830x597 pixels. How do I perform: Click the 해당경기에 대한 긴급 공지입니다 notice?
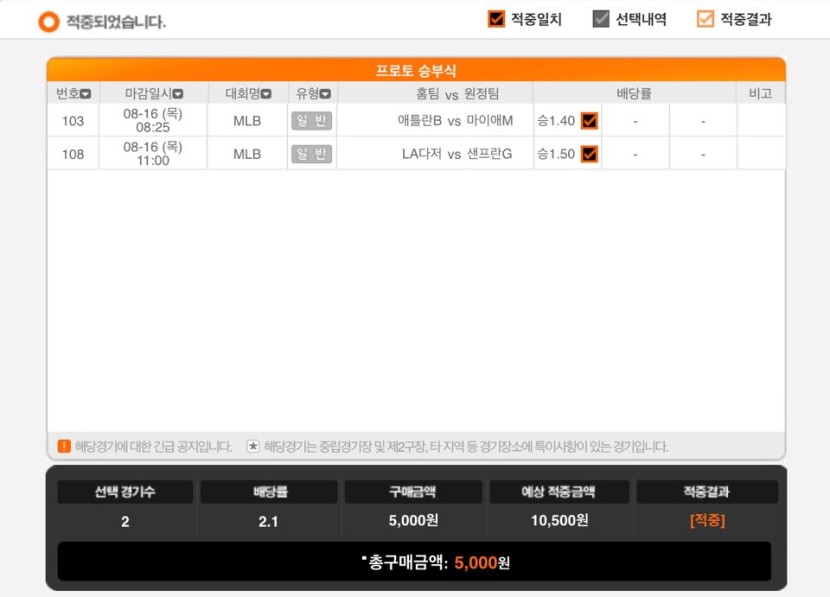(154, 446)
